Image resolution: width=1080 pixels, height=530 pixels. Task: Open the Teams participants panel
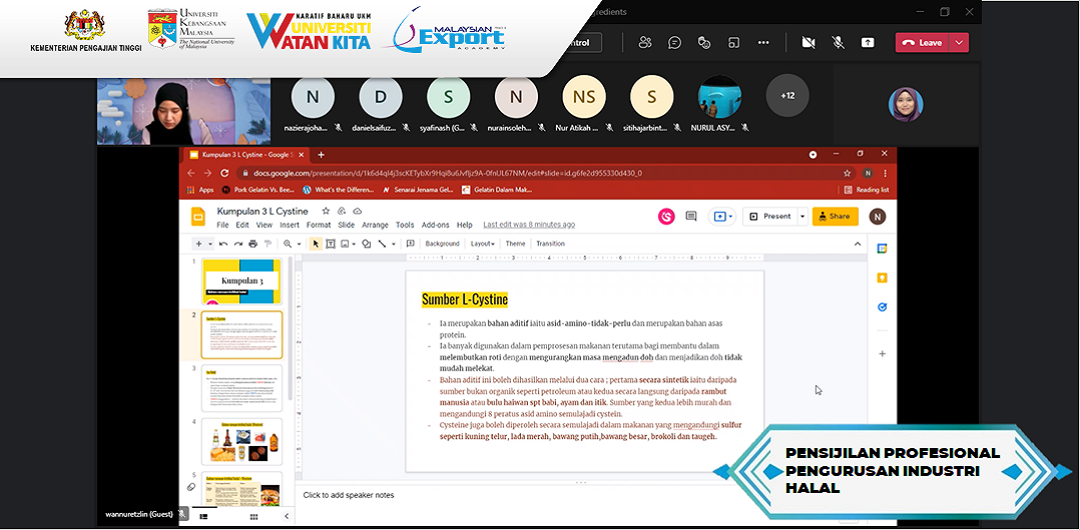645,42
